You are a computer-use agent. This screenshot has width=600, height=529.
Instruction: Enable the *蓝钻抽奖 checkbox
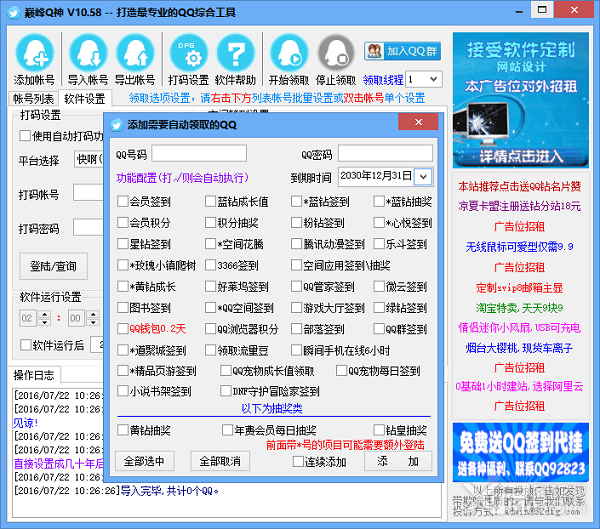click(x=379, y=201)
